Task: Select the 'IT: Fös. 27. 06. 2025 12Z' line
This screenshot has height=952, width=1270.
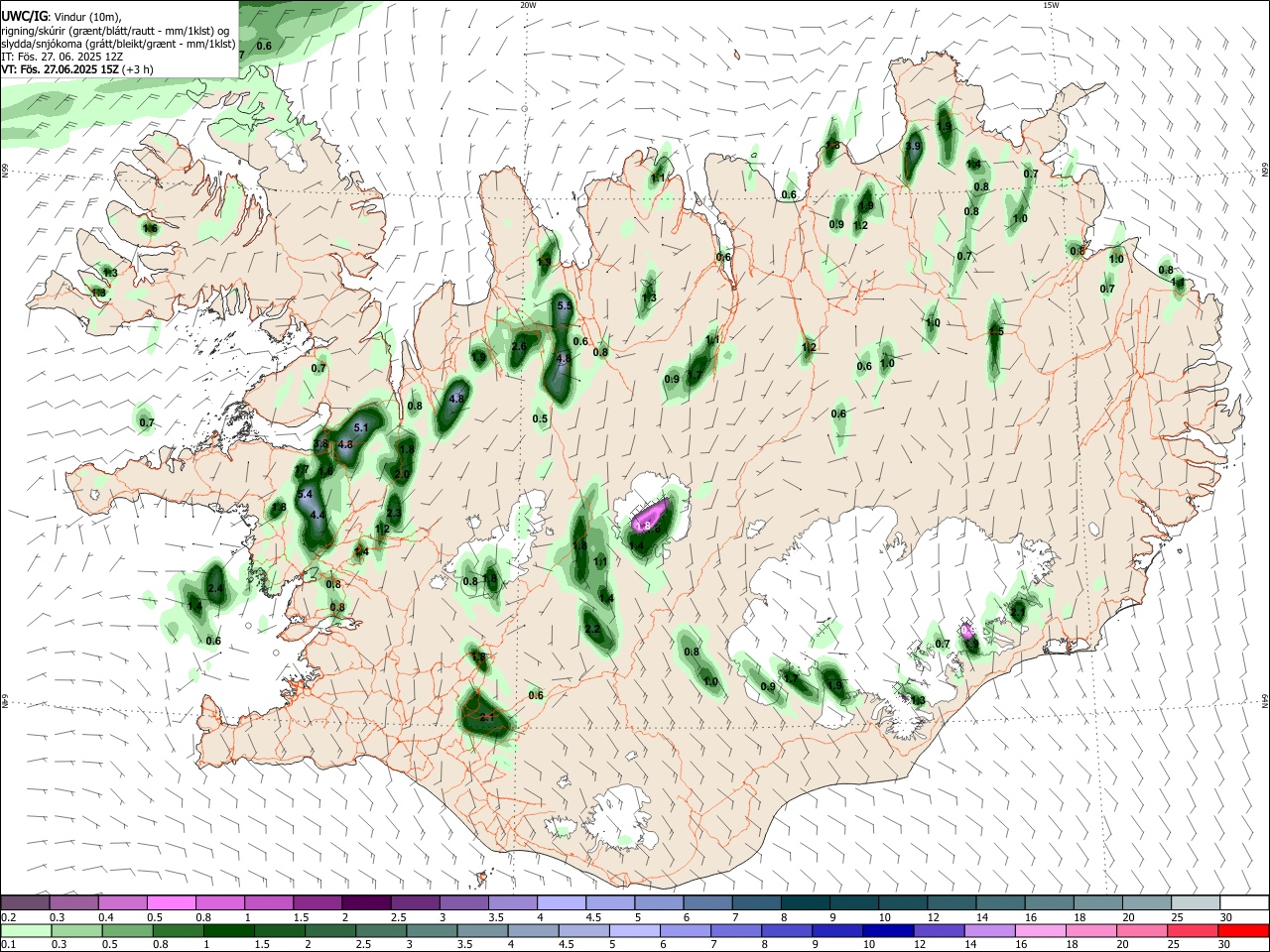Action: pos(63,57)
